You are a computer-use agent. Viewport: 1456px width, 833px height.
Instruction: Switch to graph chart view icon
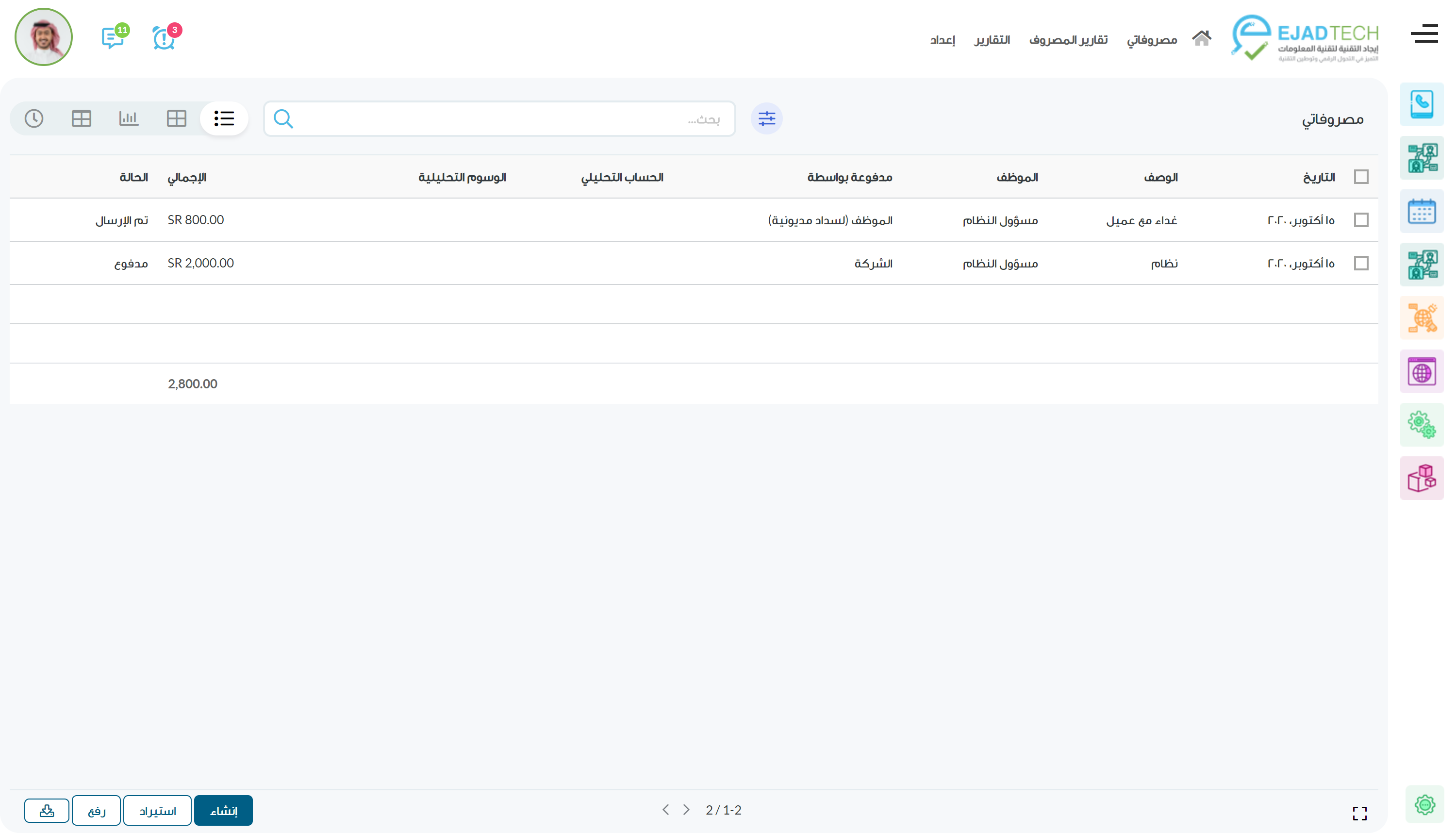[129, 118]
